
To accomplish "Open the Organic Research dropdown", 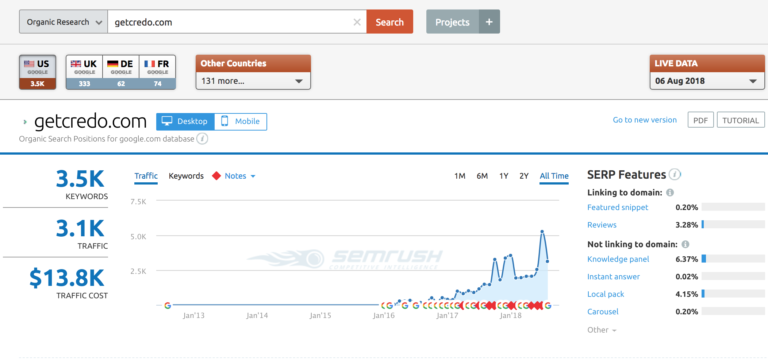I will (x=63, y=22).
